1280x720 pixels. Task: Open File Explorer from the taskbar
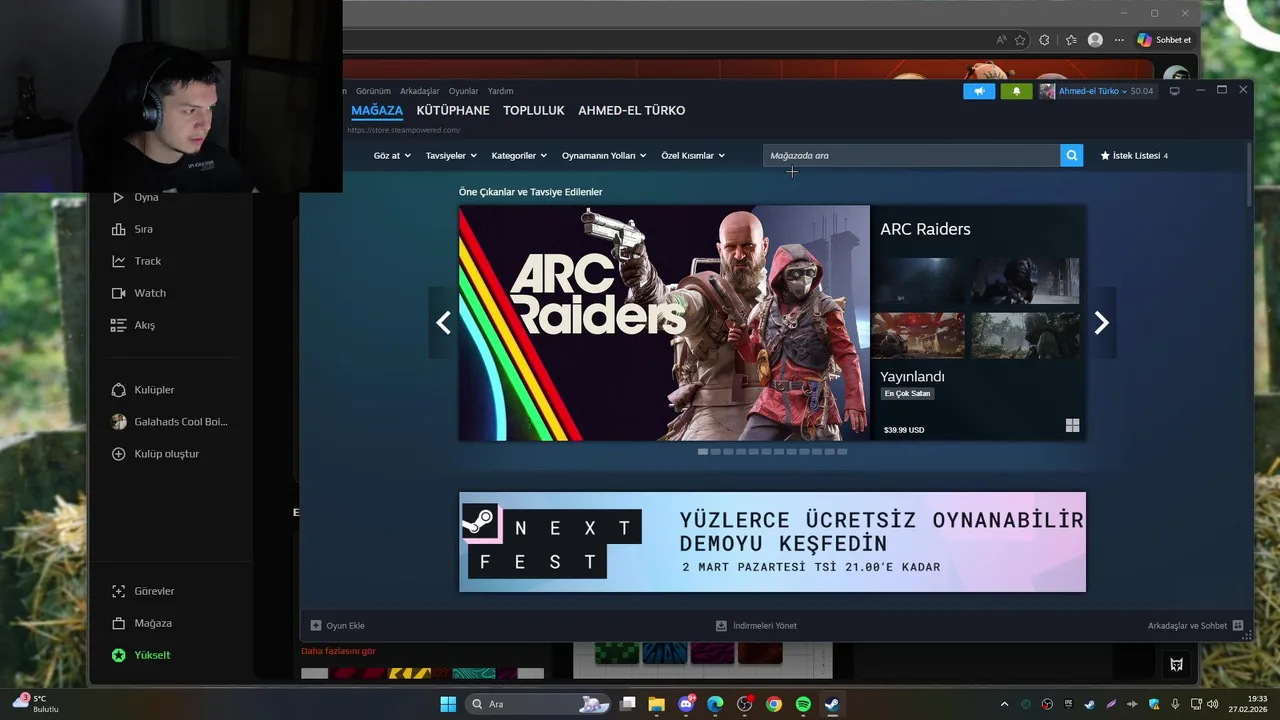(656, 704)
